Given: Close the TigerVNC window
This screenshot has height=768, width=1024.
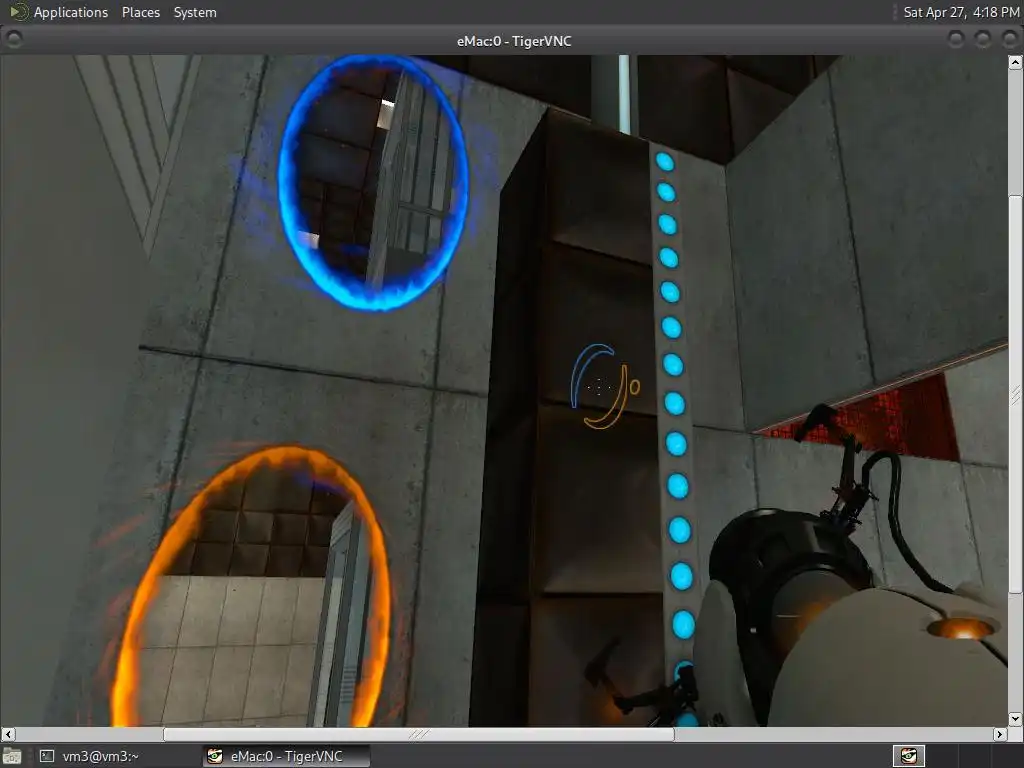Looking at the screenshot, I should [1010, 40].
